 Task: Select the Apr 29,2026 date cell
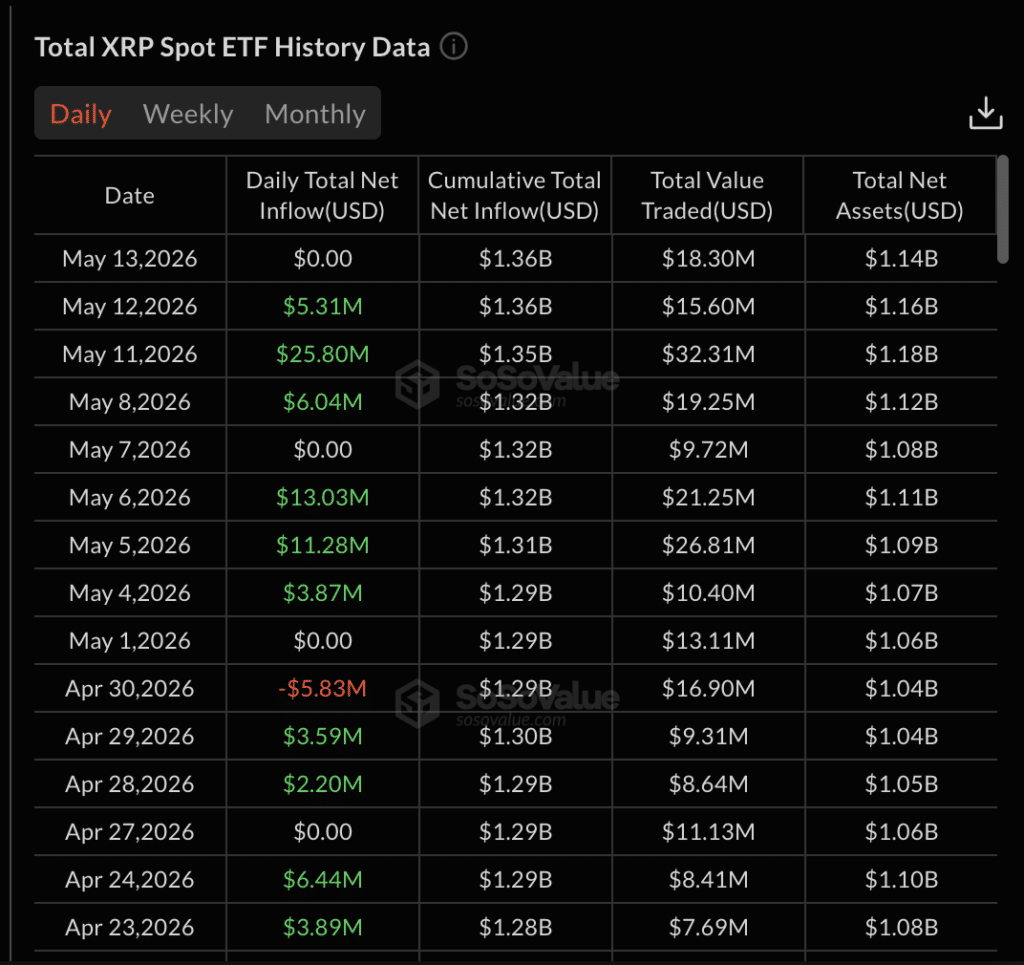pyautogui.click(x=130, y=736)
